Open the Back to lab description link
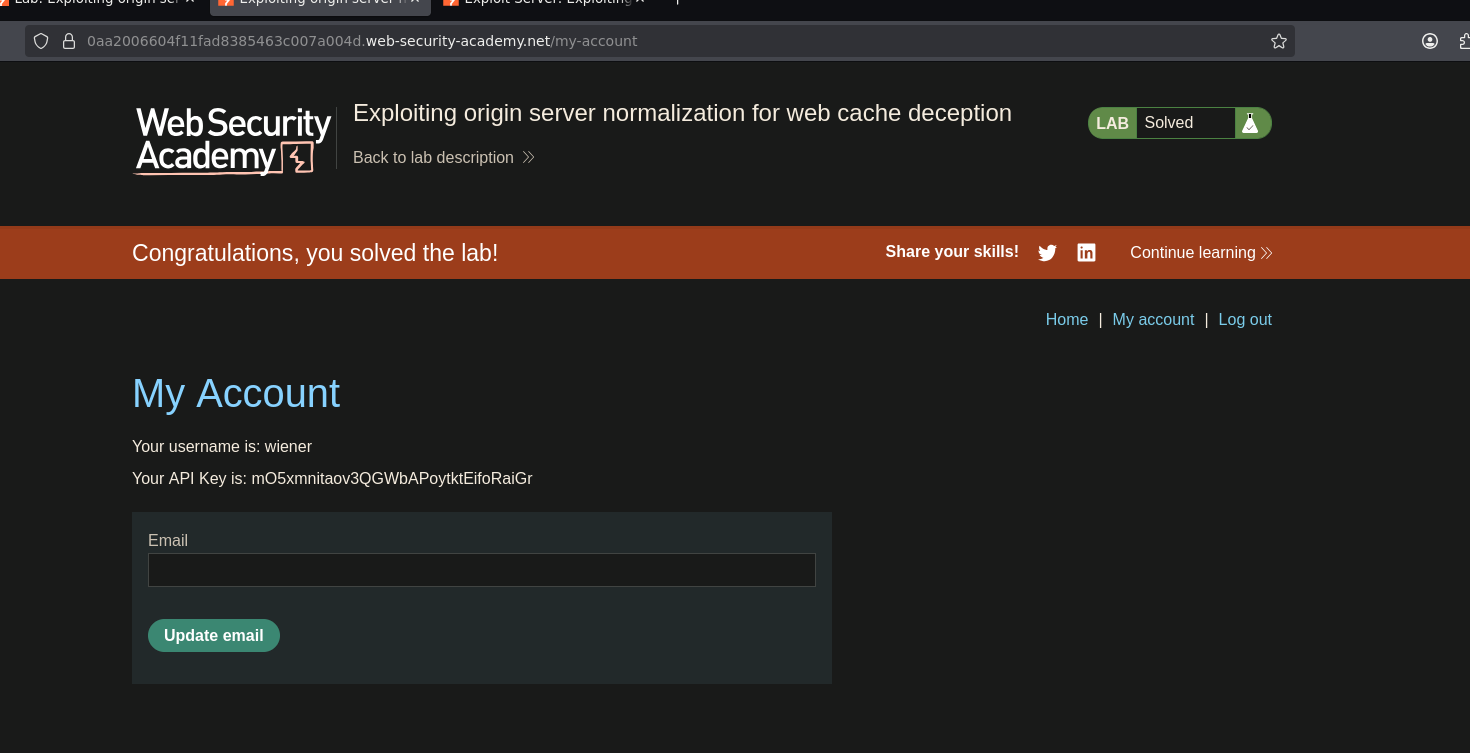The width and height of the screenshot is (1470, 753). point(443,158)
